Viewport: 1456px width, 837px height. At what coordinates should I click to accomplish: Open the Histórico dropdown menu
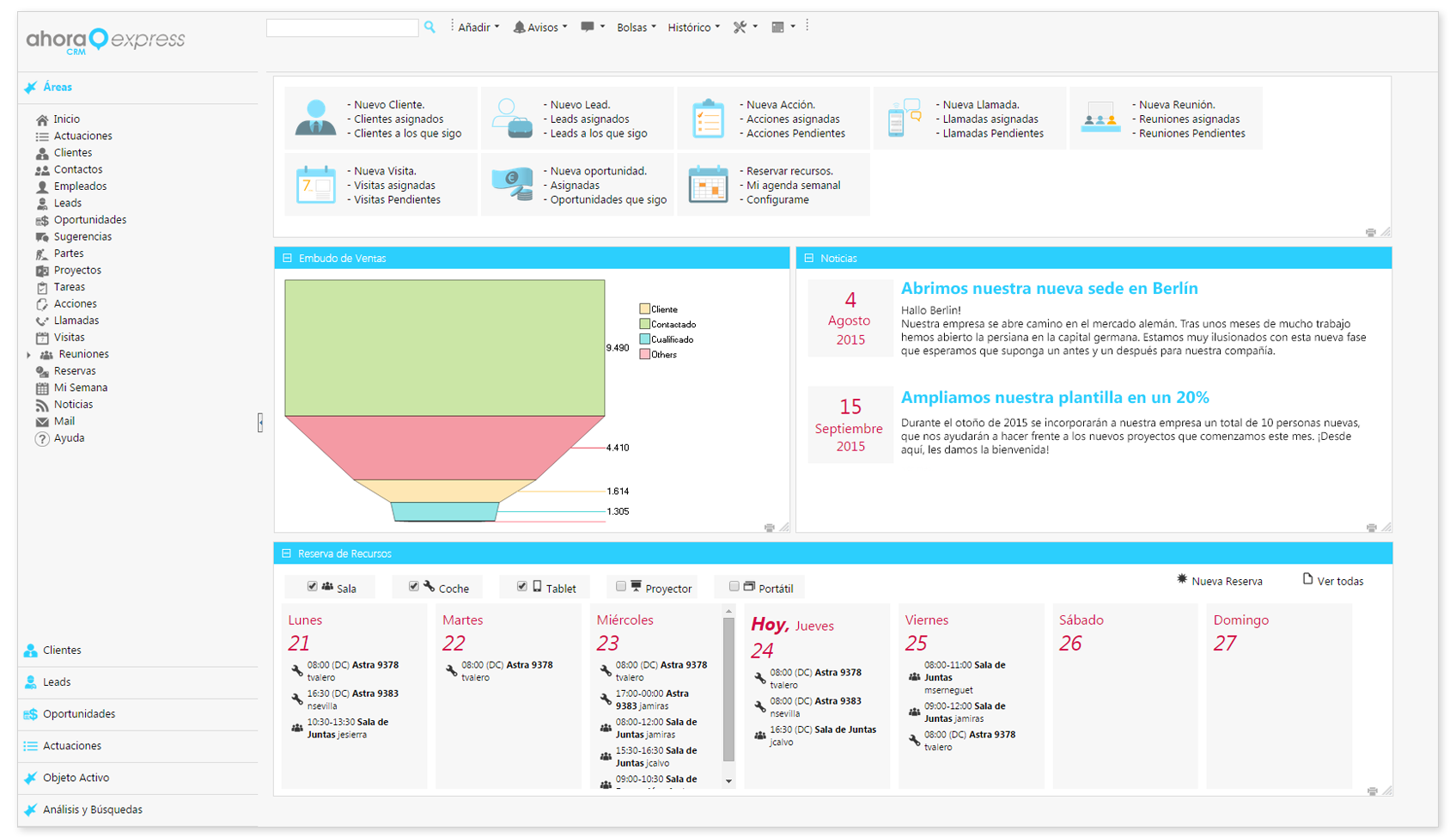coord(694,27)
